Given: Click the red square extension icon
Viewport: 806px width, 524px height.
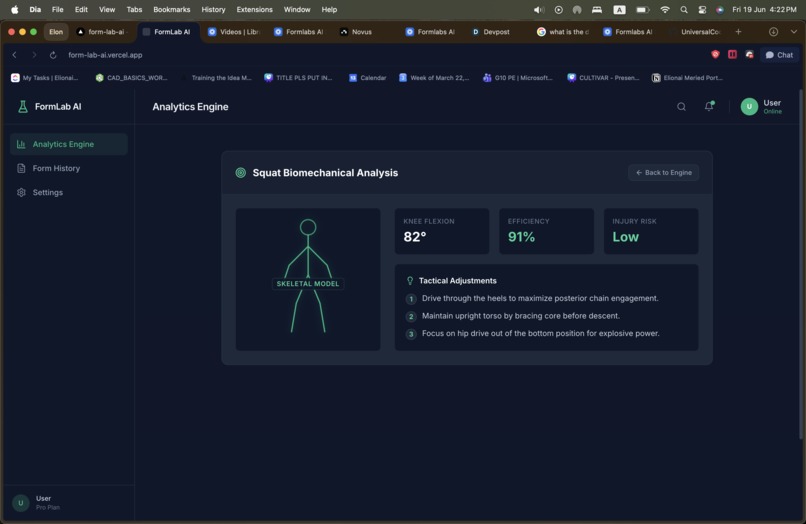Looking at the screenshot, I should click(732, 55).
